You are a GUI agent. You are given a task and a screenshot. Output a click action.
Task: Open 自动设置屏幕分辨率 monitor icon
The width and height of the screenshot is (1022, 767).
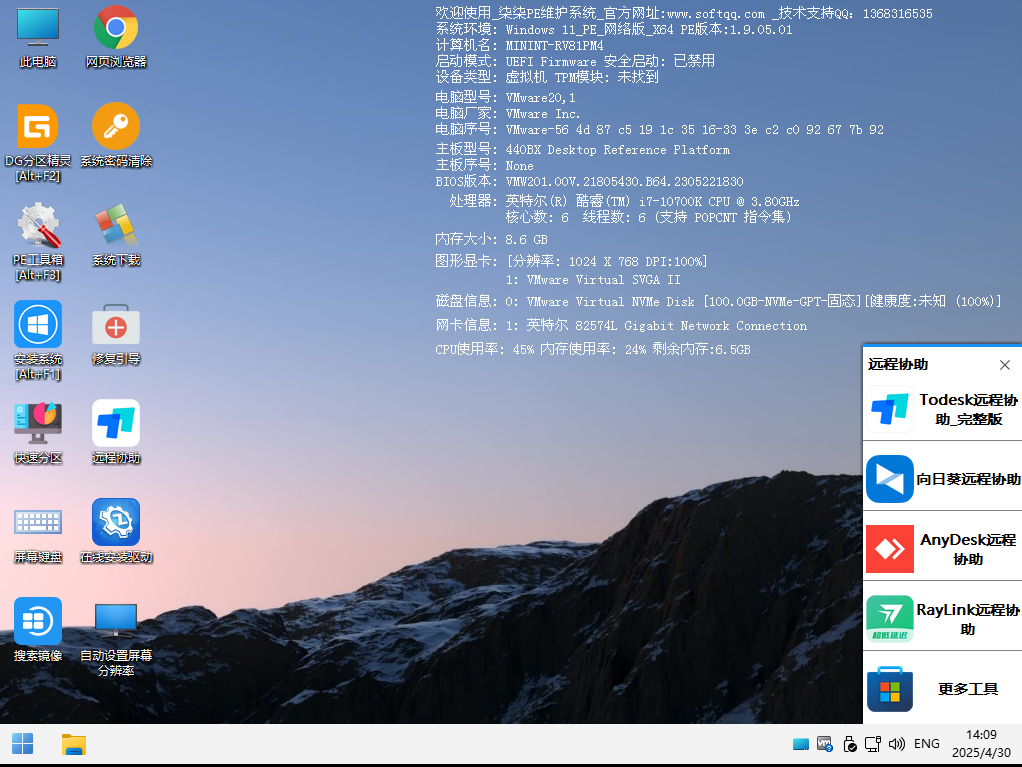pyautogui.click(x=116, y=620)
